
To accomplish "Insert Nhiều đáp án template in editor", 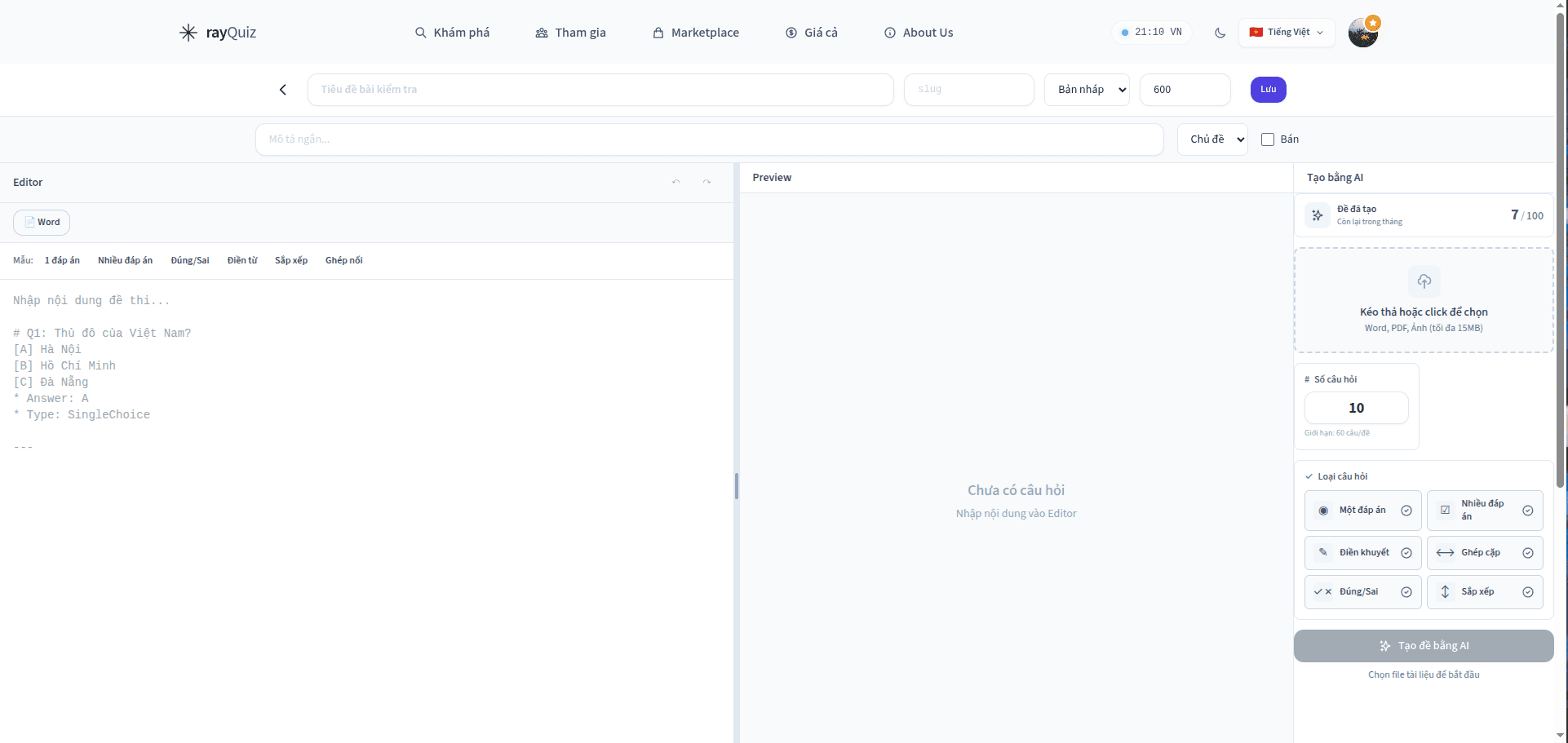I will (125, 260).
